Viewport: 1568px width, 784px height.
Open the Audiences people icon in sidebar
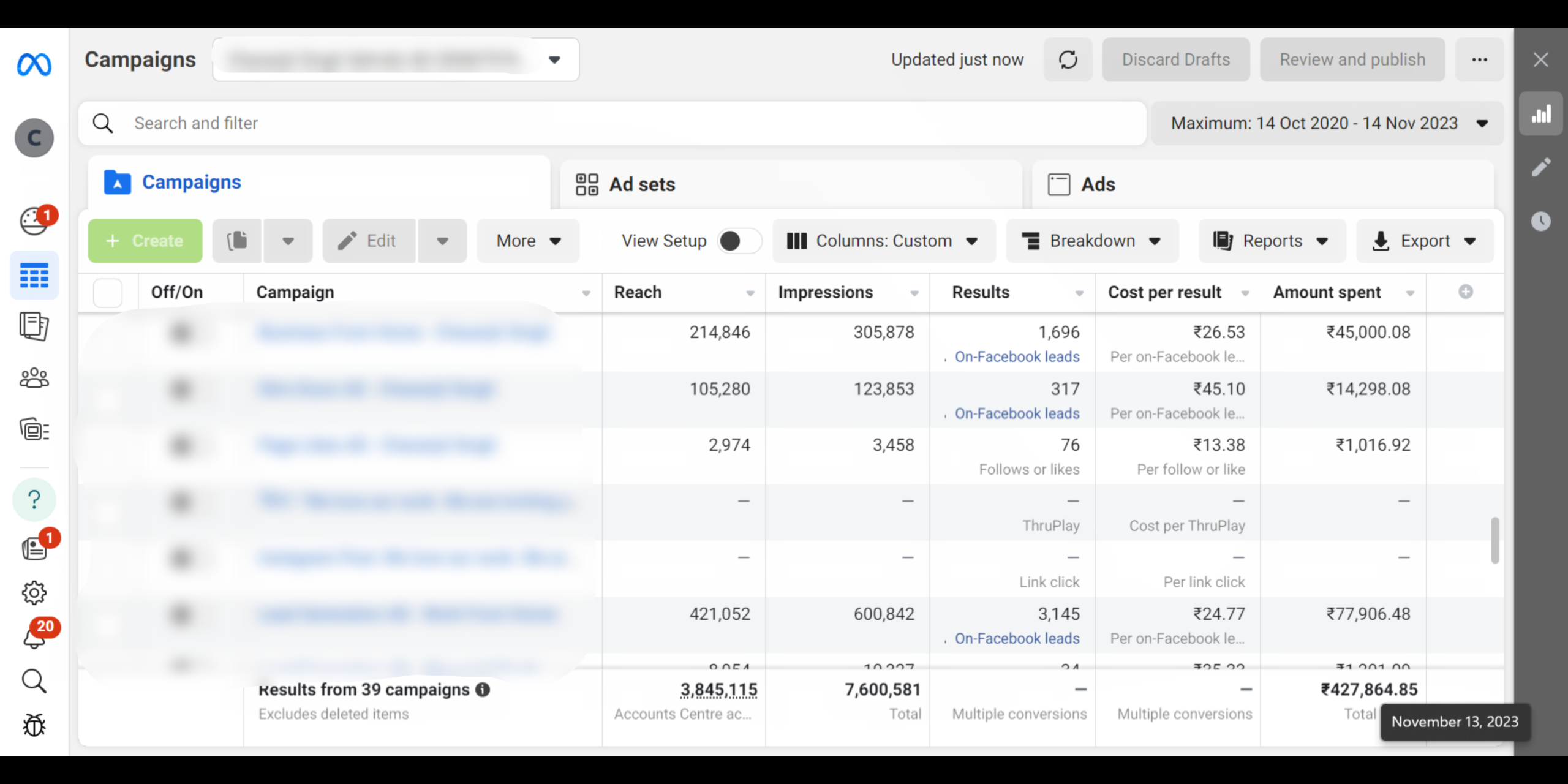point(34,378)
